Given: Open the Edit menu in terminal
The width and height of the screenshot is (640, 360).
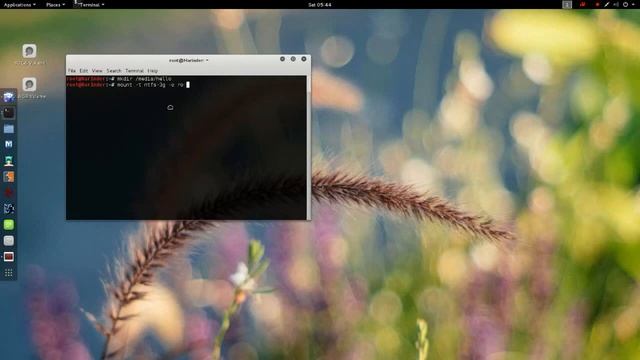Looking at the screenshot, I should pos(84,71).
